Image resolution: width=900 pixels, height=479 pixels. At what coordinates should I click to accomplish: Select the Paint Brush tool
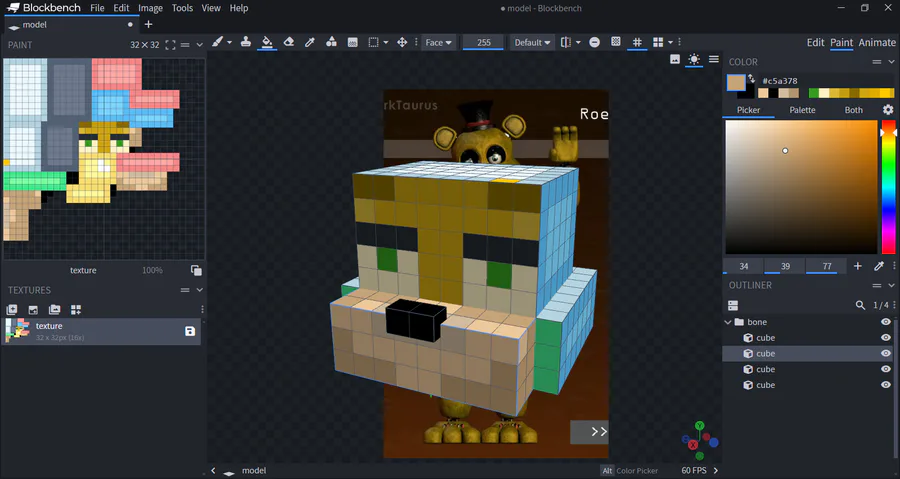217,42
